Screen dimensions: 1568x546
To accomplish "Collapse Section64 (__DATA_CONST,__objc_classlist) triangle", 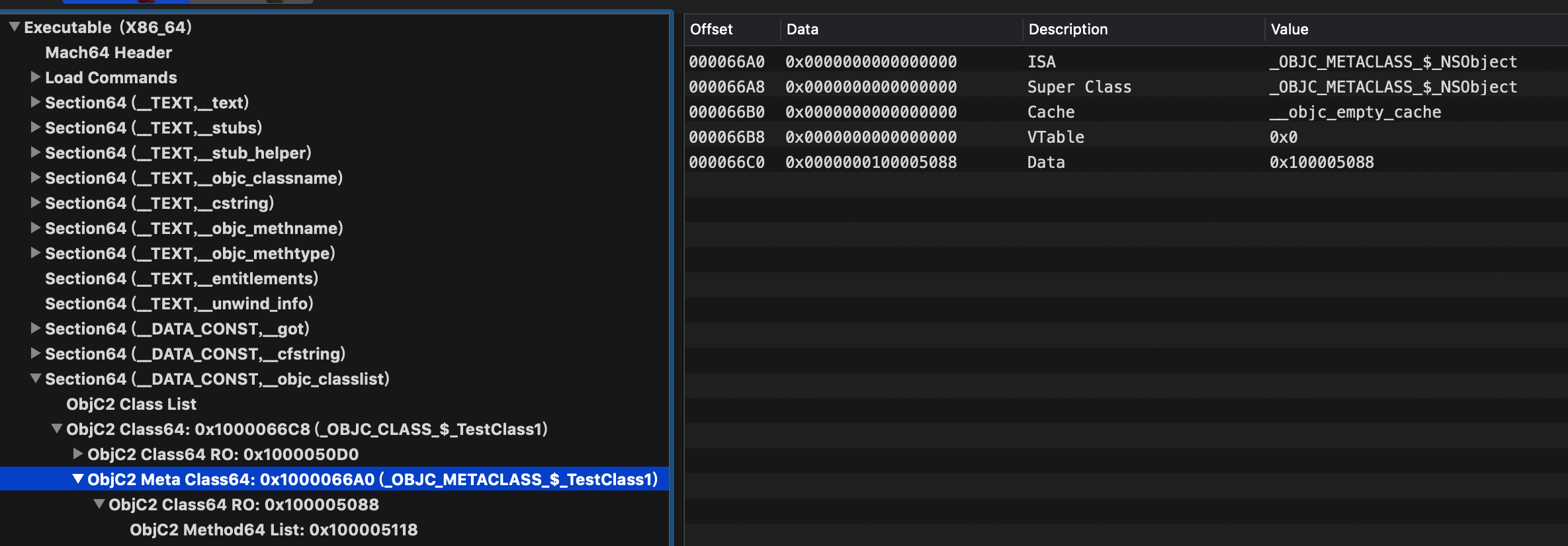I will tap(36, 379).
